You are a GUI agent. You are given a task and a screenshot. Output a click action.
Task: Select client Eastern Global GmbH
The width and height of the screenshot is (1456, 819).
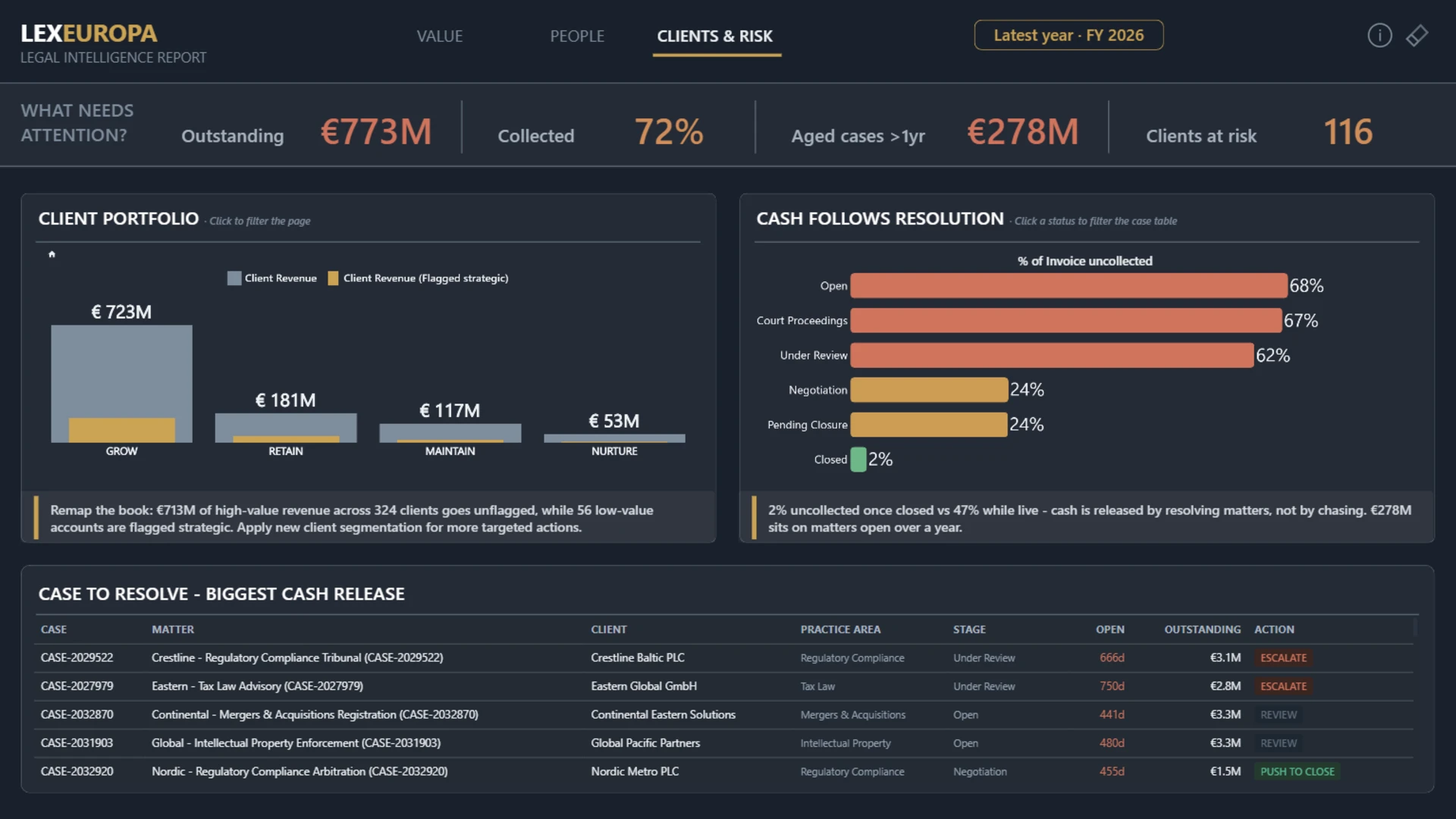click(644, 686)
